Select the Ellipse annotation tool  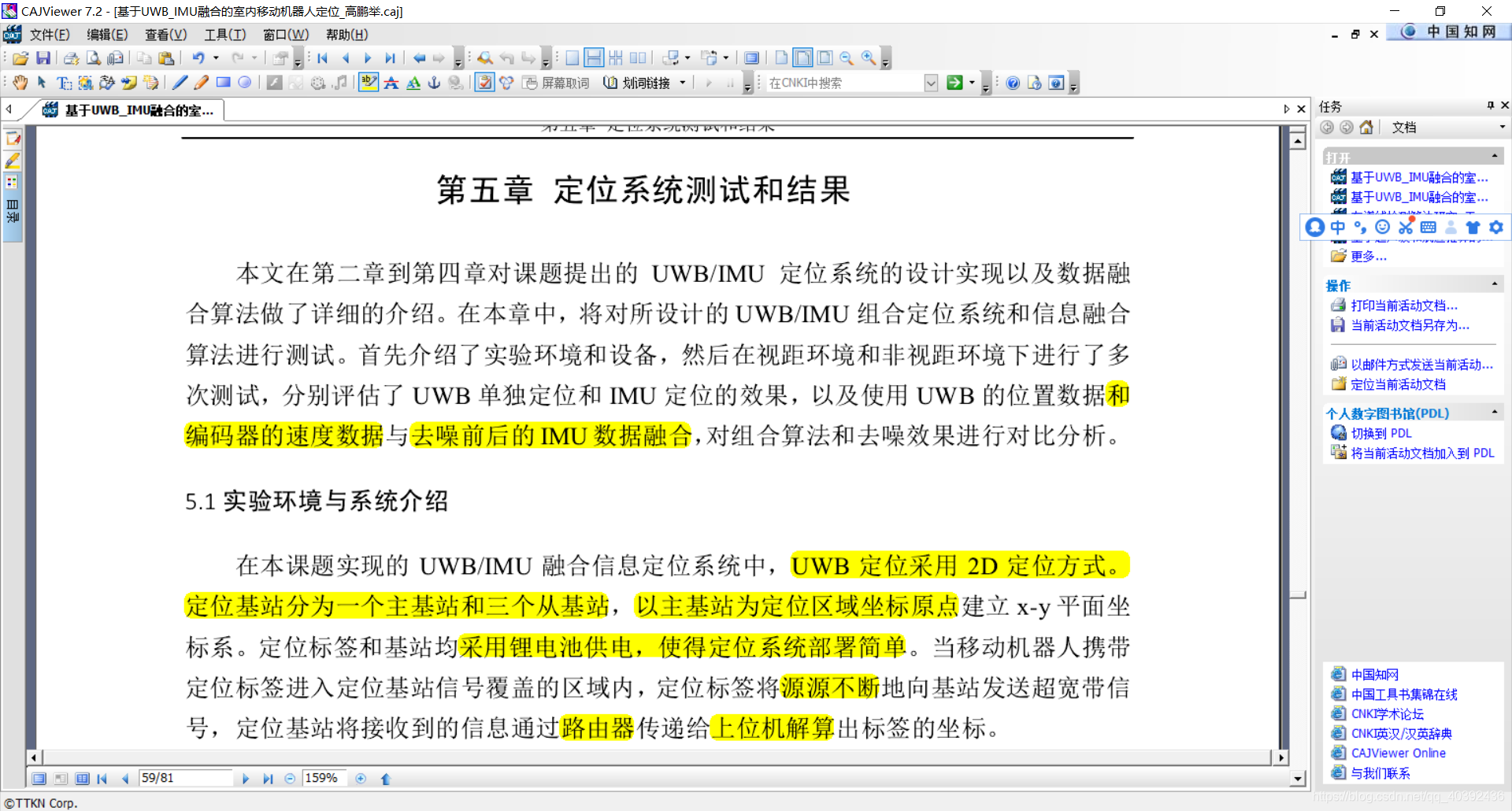[245, 83]
